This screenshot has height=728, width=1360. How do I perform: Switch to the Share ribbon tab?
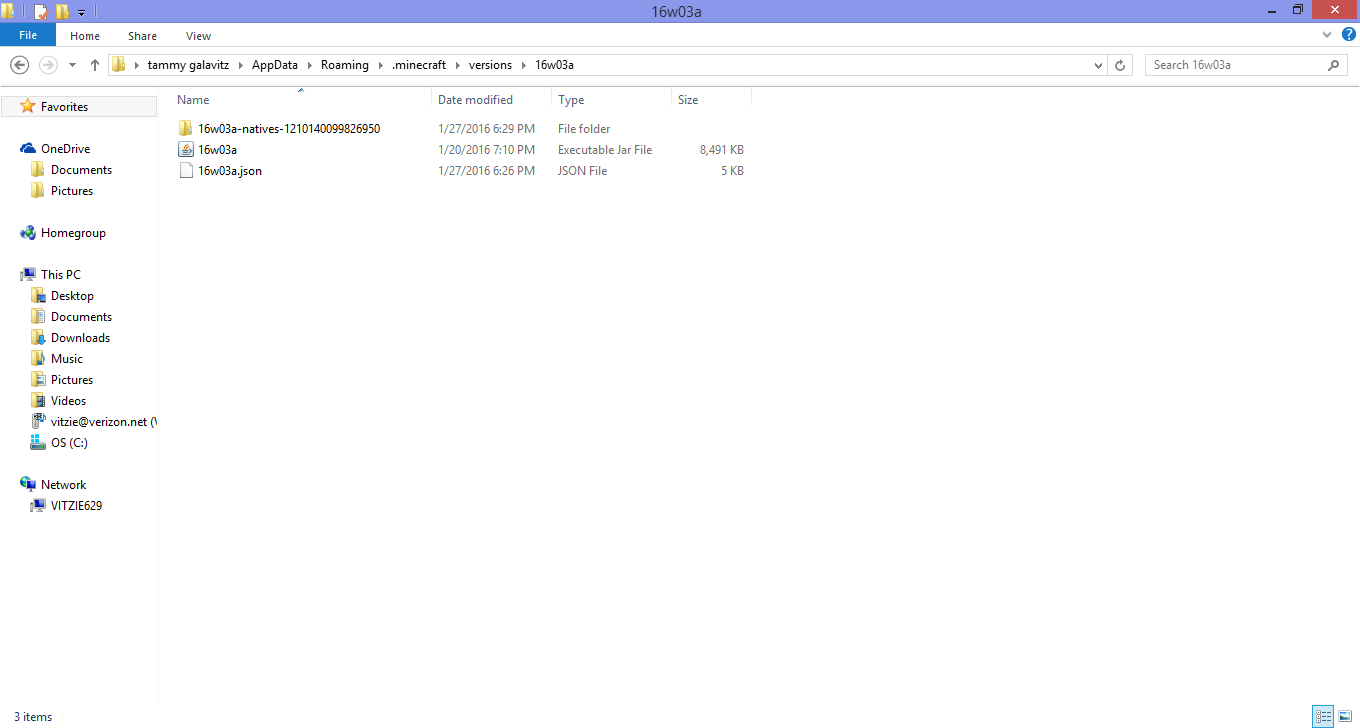(x=142, y=36)
